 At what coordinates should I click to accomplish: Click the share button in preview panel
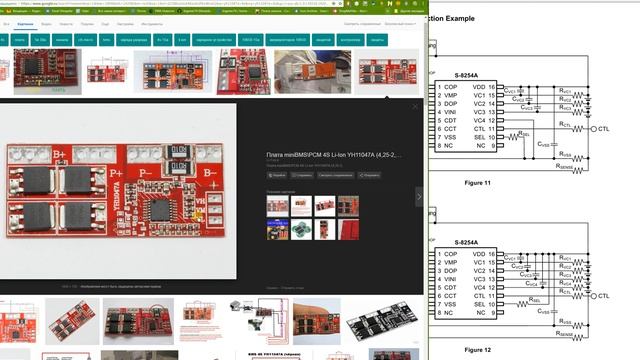tap(369, 175)
